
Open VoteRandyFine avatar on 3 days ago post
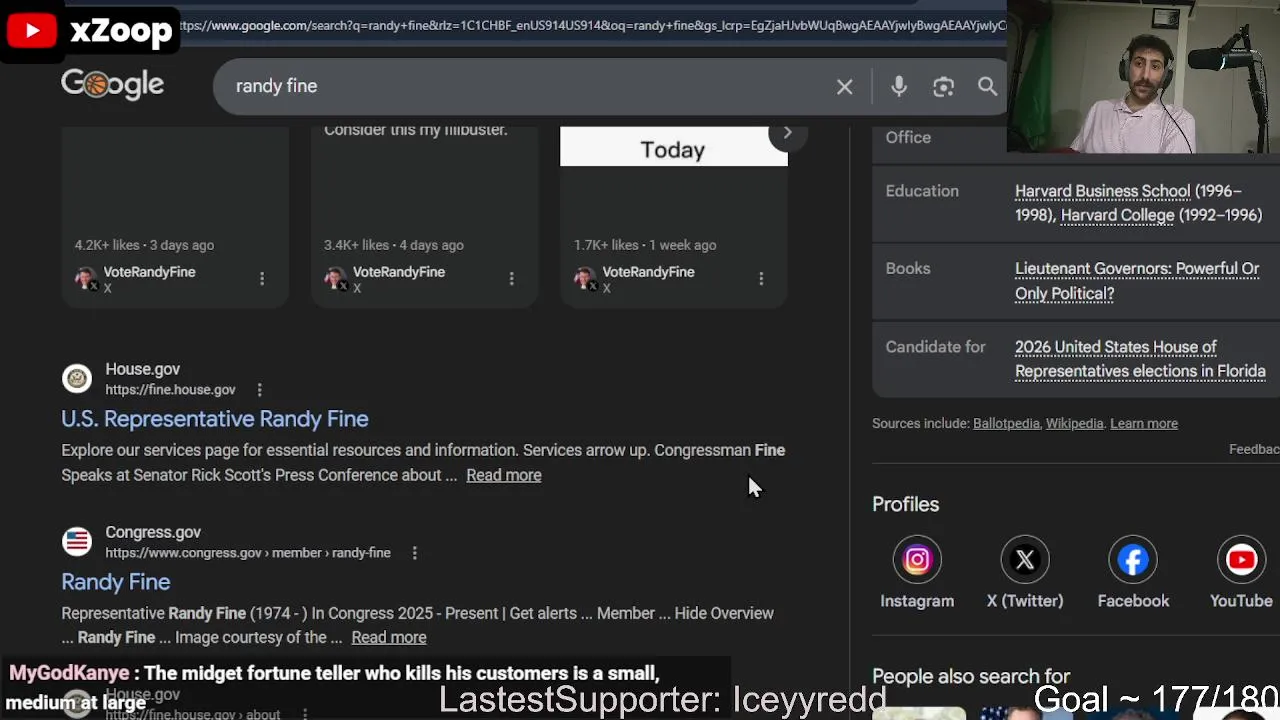pyautogui.click(x=86, y=278)
